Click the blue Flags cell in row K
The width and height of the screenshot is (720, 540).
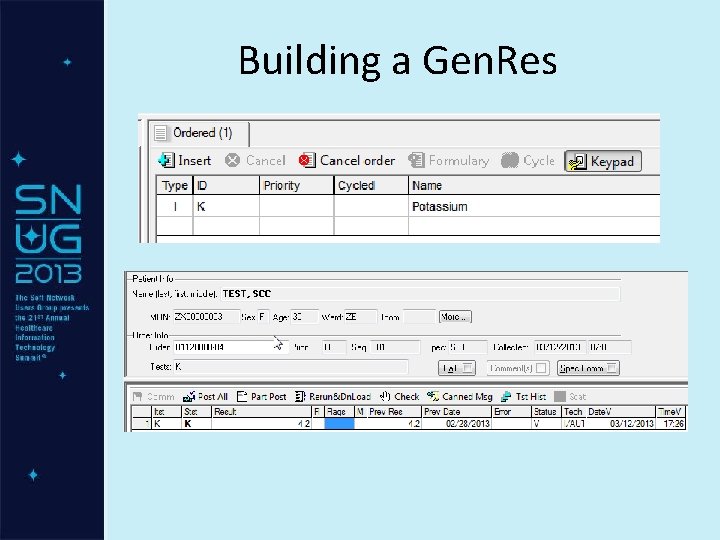coord(339,423)
